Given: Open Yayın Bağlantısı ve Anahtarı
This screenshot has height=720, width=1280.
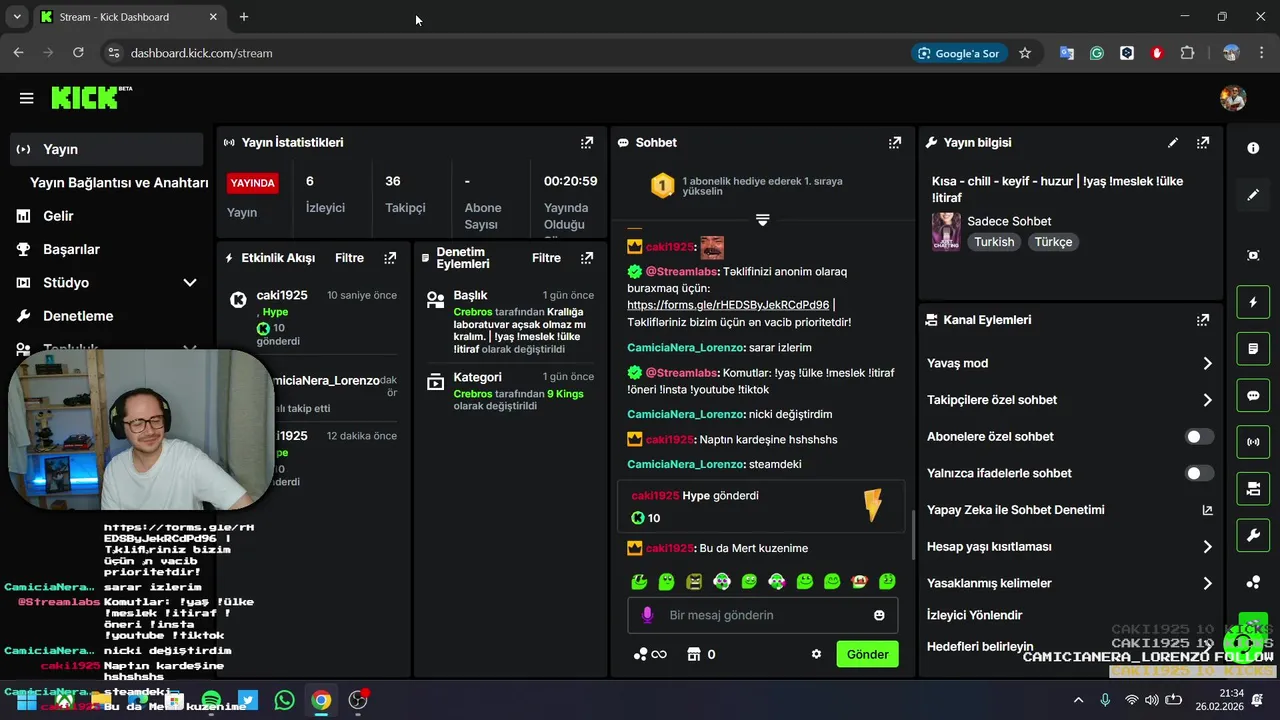Looking at the screenshot, I should [x=119, y=183].
